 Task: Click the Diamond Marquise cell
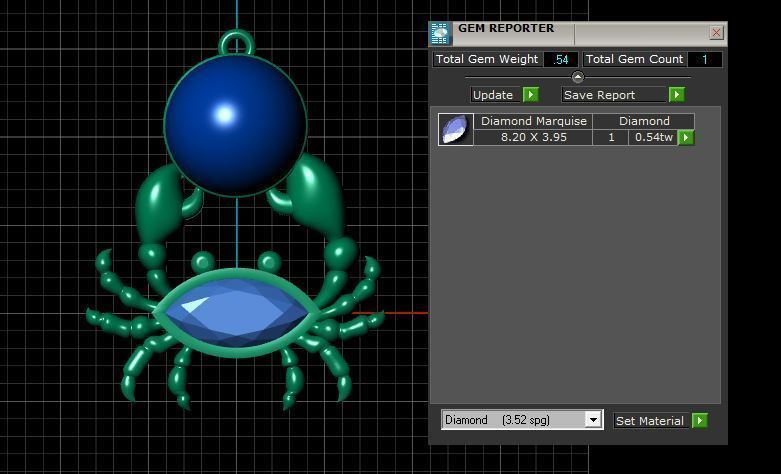[533, 121]
